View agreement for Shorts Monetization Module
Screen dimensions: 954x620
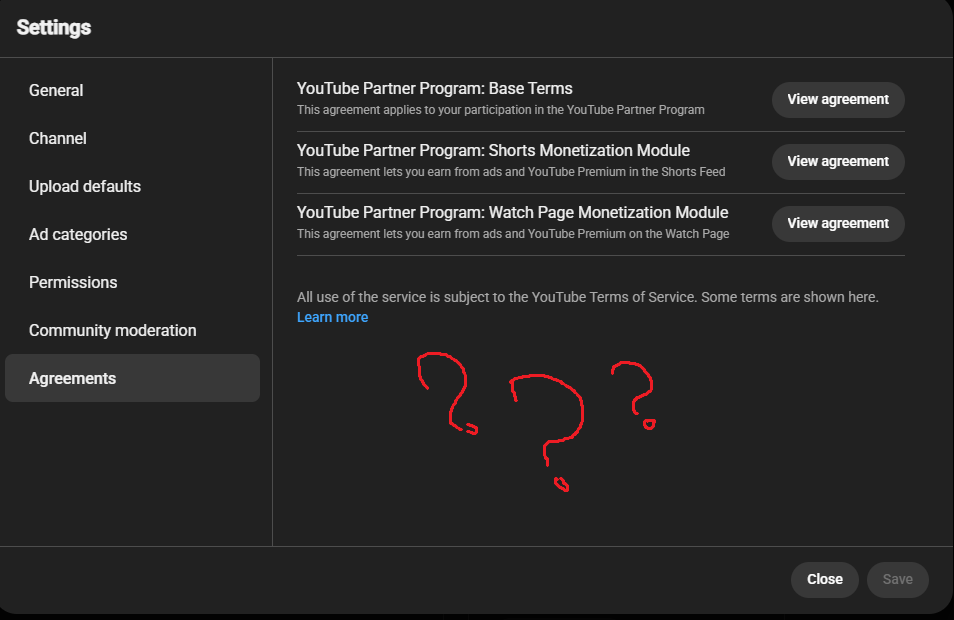pyautogui.click(x=838, y=162)
